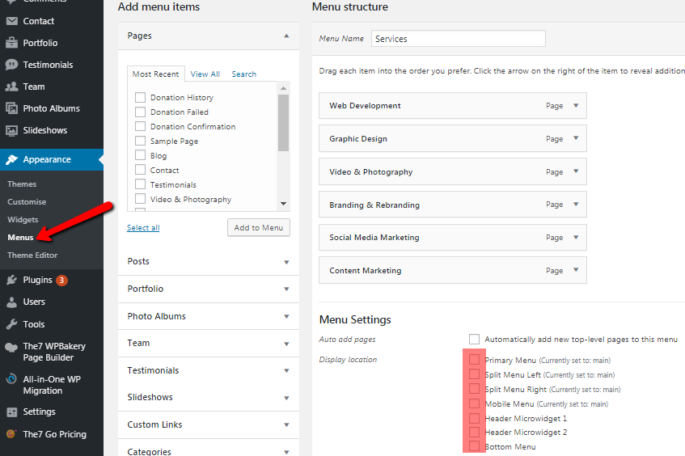Switch to the View All tab
Image resolution: width=685 pixels, height=456 pixels.
pyautogui.click(x=205, y=74)
